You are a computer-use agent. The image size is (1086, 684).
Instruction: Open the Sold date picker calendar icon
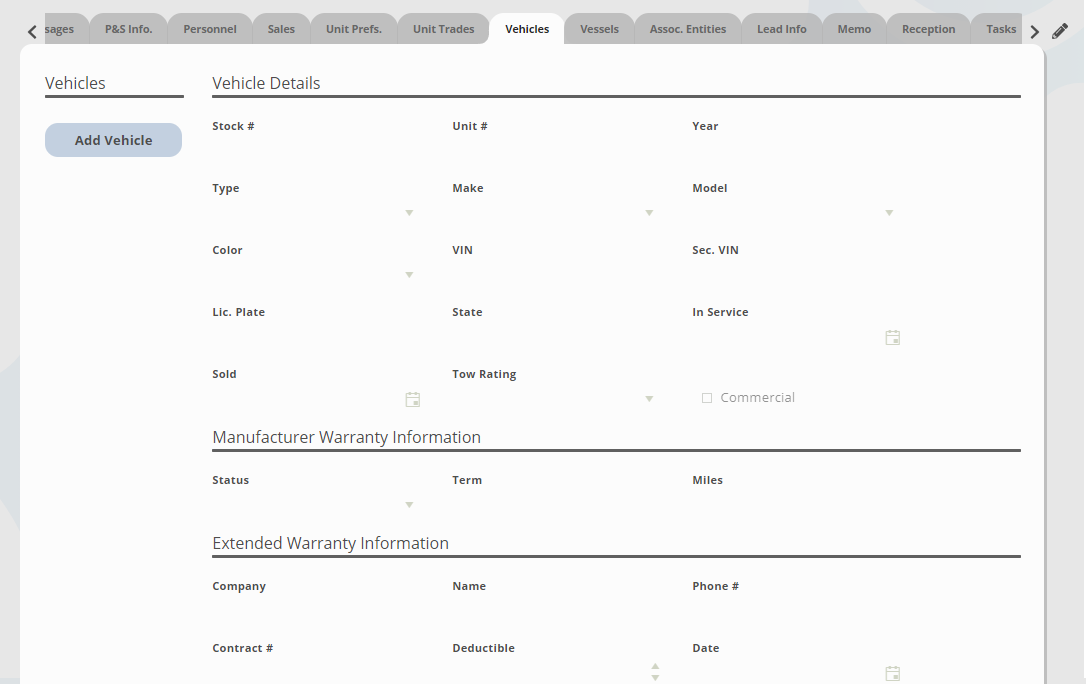(413, 399)
